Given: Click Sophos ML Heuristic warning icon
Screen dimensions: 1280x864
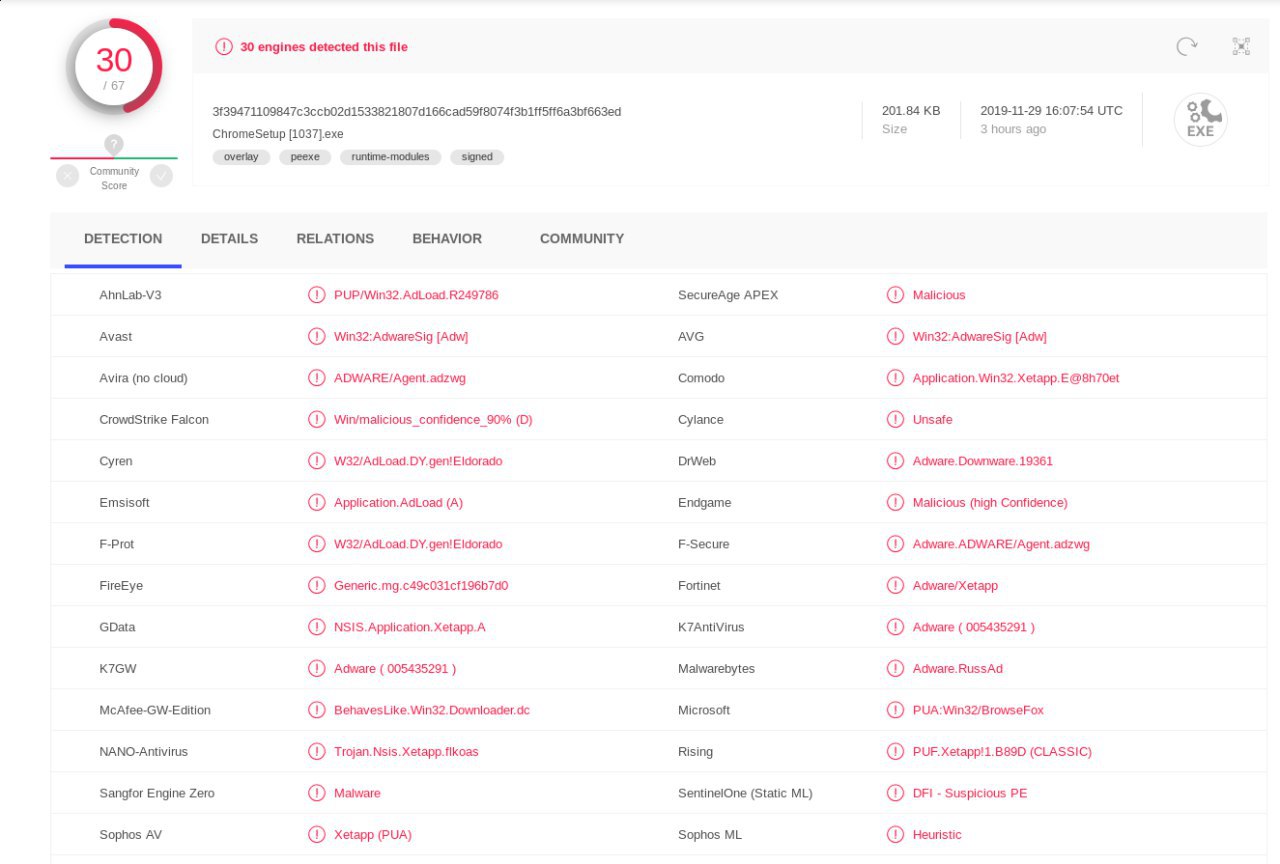Looking at the screenshot, I should [895, 835].
